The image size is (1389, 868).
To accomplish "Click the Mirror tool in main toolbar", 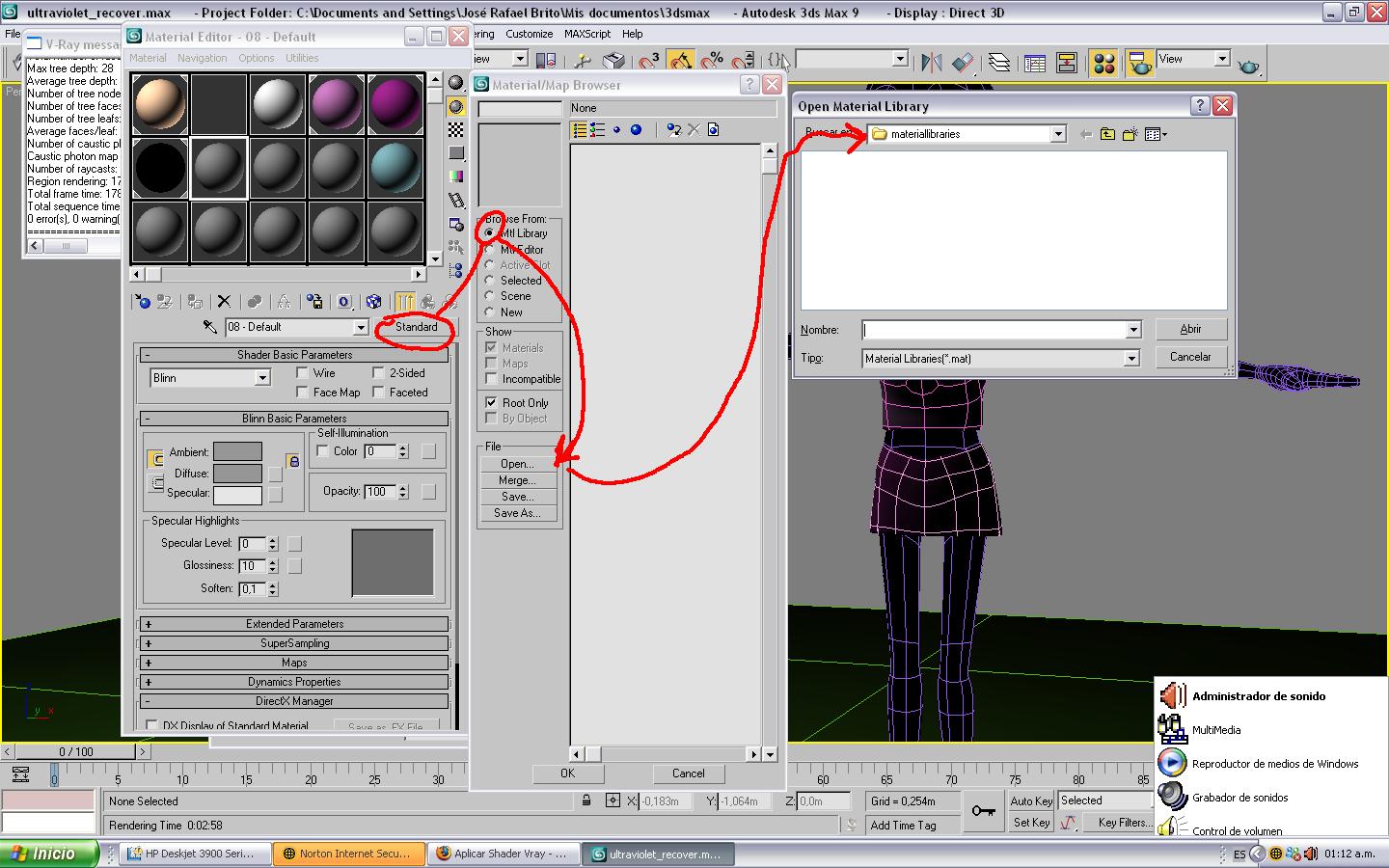I will (x=931, y=63).
